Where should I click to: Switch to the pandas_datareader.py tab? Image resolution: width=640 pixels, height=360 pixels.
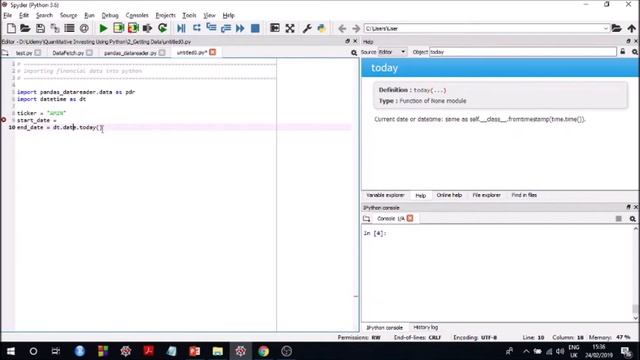[x=130, y=53]
